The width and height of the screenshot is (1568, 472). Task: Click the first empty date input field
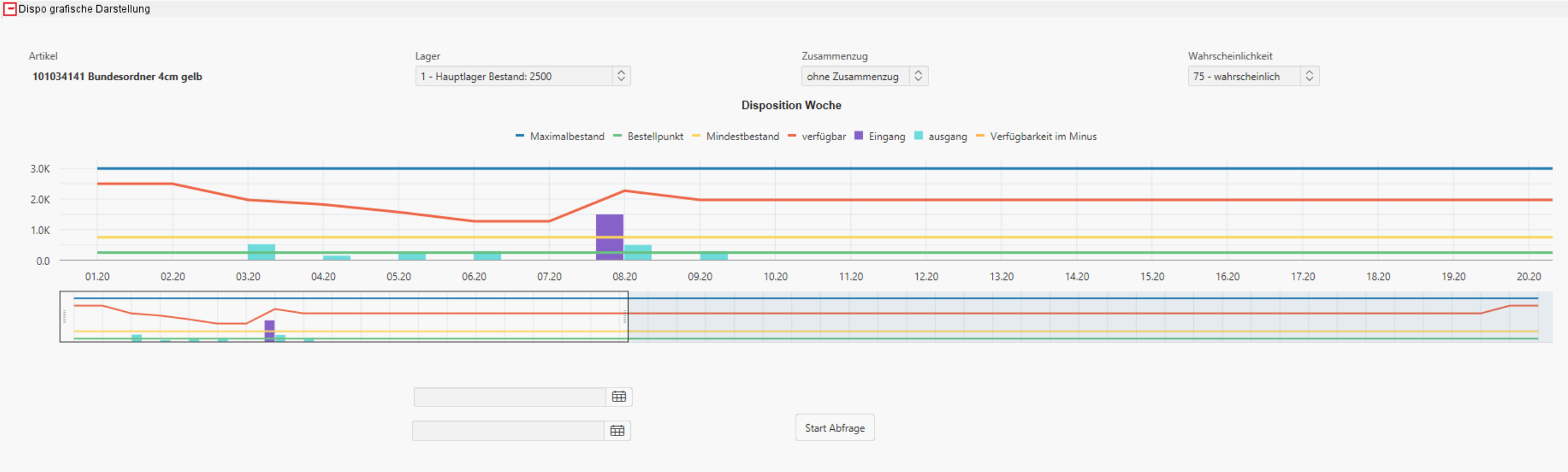tap(510, 397)
